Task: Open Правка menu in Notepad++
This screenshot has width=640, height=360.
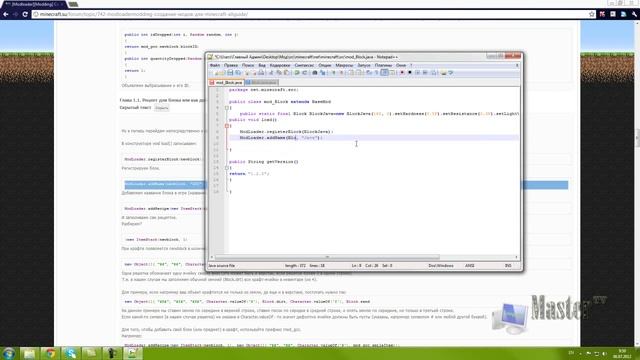Action: (231, 65)
